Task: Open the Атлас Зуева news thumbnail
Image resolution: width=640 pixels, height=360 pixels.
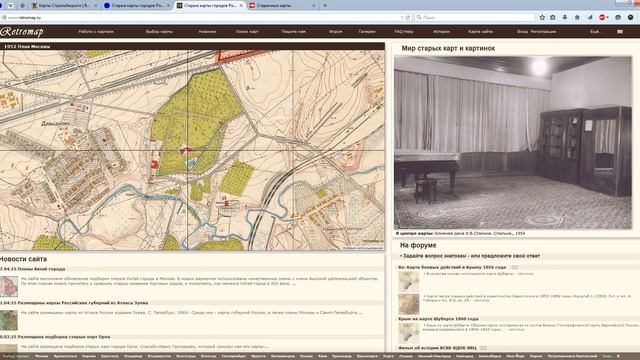Action: click(x=9, y=320)
